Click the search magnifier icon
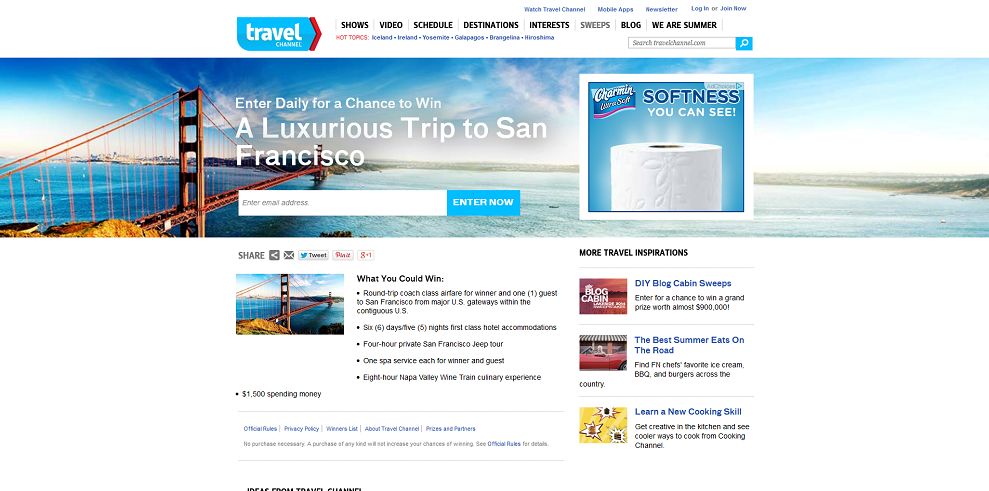The image size is (989, 491). pos(744,43)
